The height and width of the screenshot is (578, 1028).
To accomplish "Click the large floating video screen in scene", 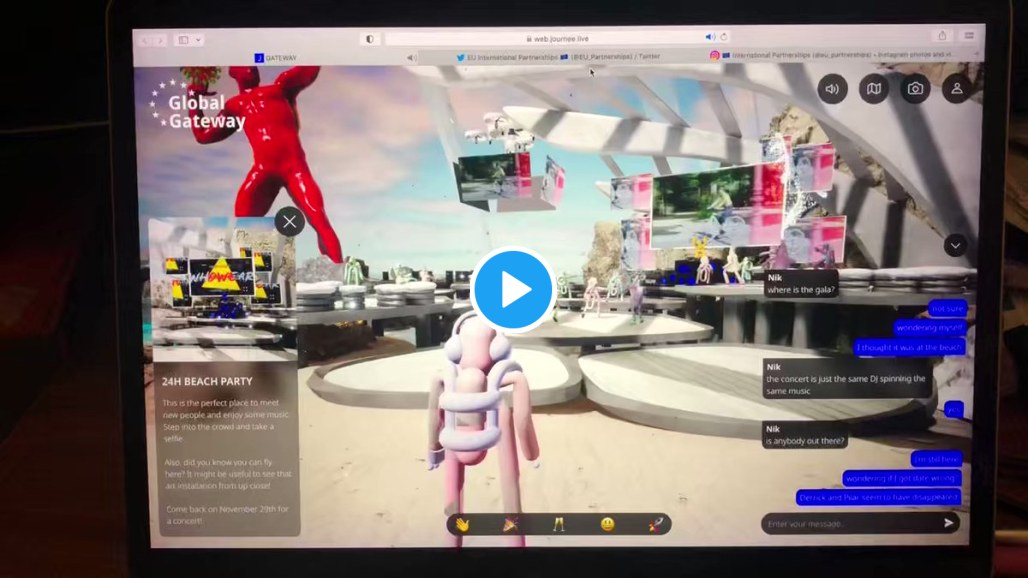I will [x=718, y=205].
